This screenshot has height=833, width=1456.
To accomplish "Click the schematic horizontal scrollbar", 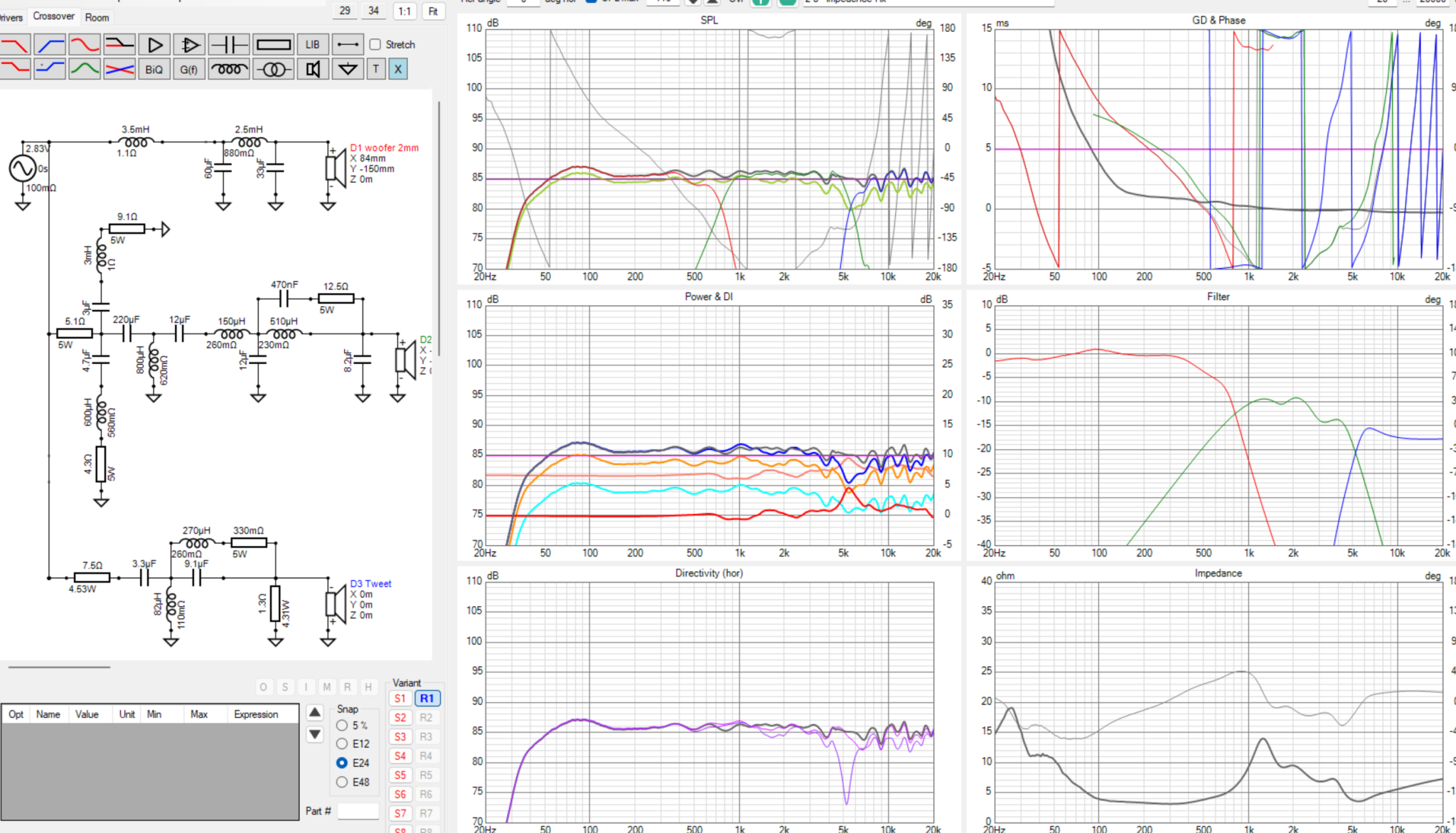I will (x=60, y=667).
